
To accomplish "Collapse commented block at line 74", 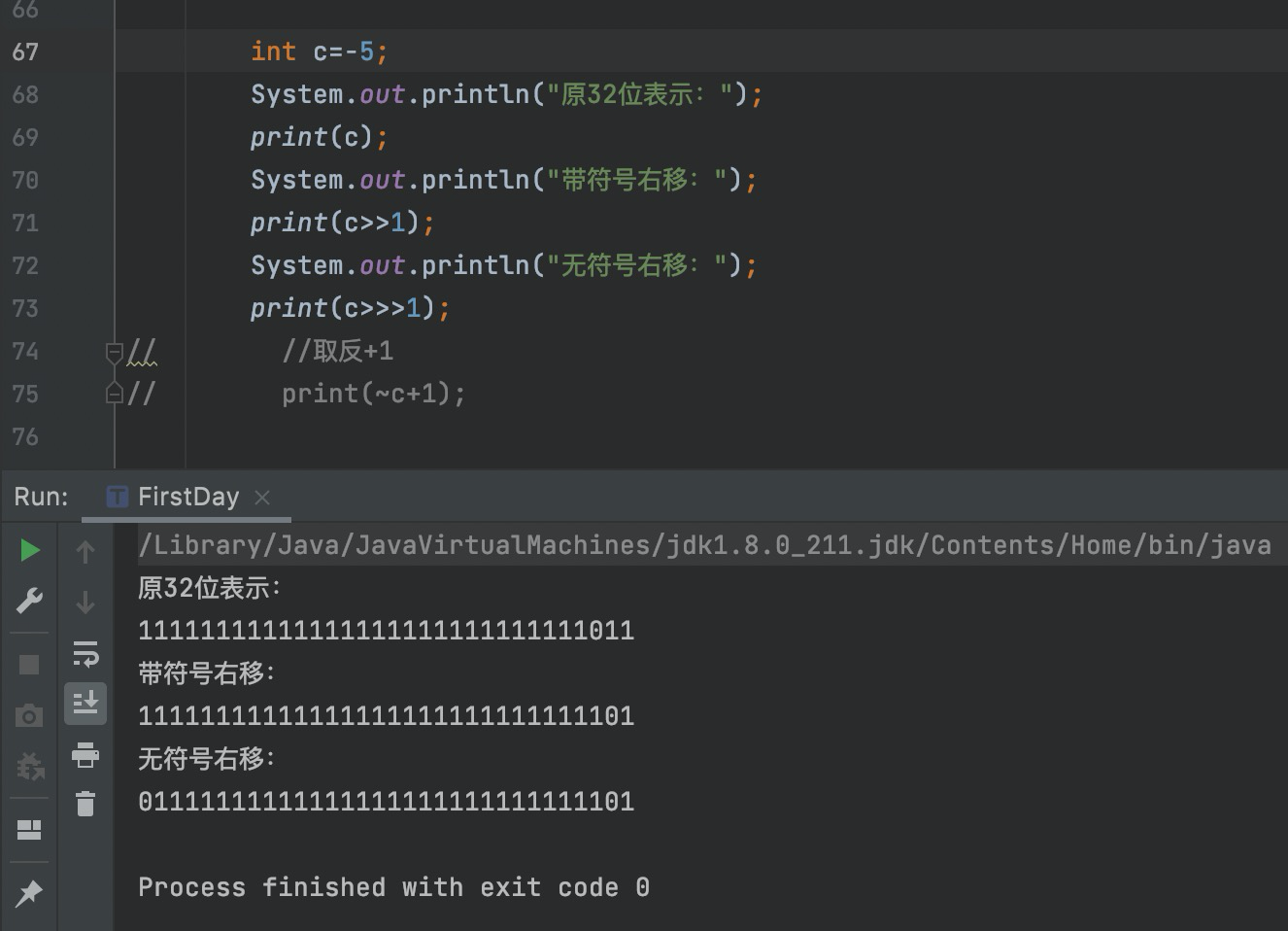I will click(x=115, y=352).
